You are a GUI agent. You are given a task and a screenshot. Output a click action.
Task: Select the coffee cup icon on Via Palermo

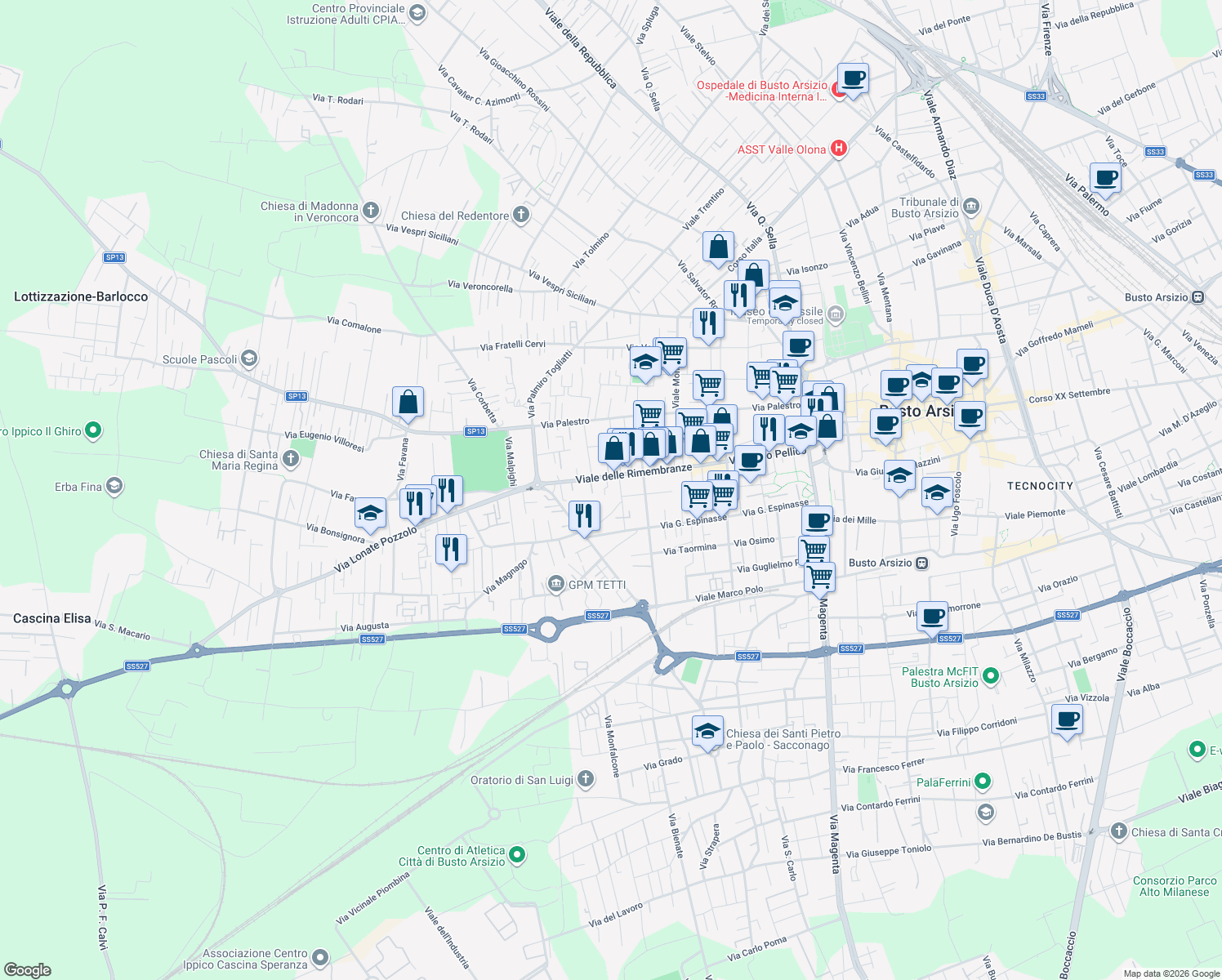[1104, 176]
